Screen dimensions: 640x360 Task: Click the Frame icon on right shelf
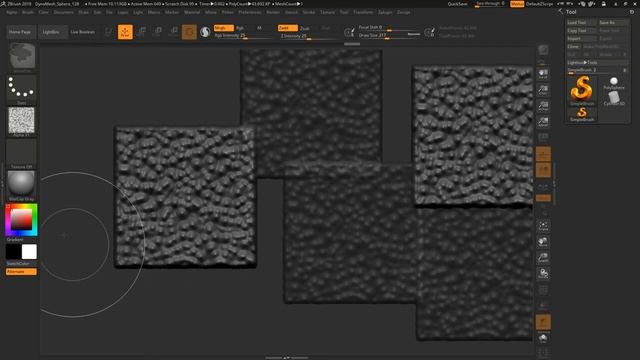[543, 226]
